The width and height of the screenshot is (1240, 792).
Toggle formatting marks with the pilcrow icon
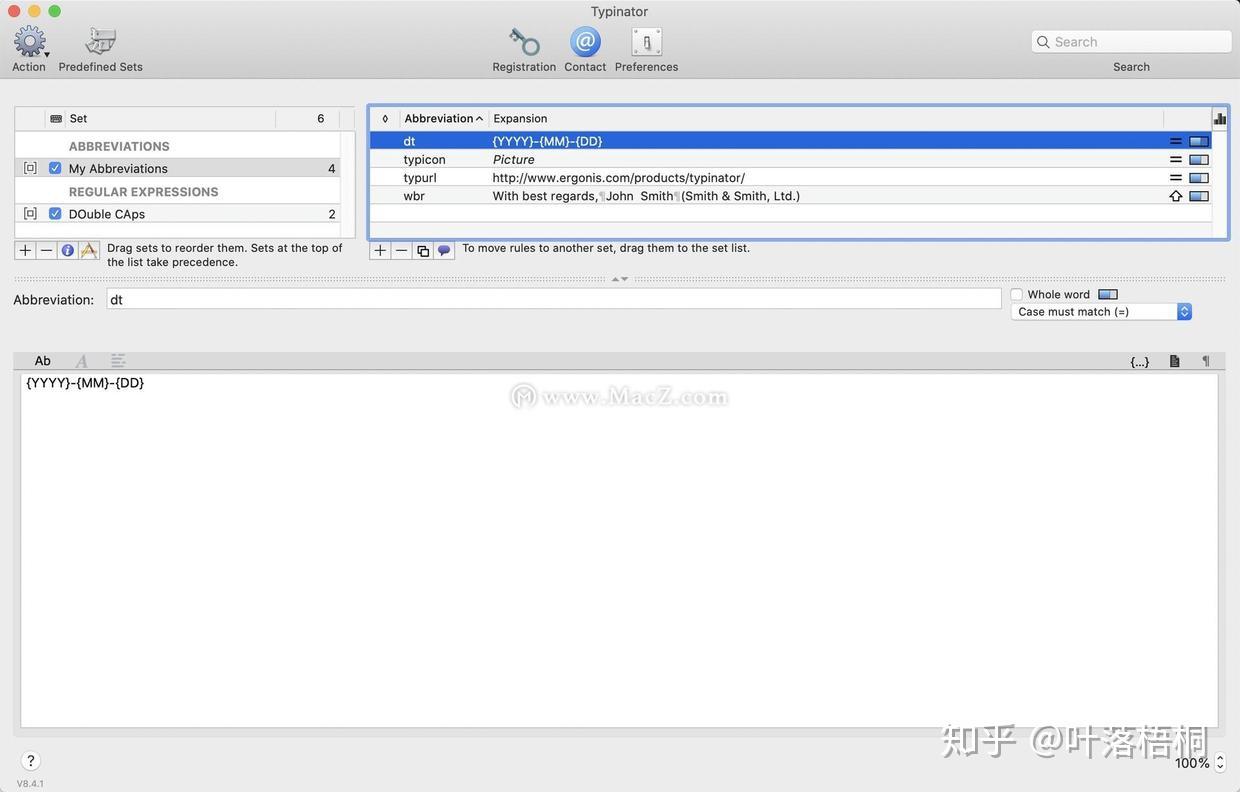pyautogui.click(x=1205, y=360)
